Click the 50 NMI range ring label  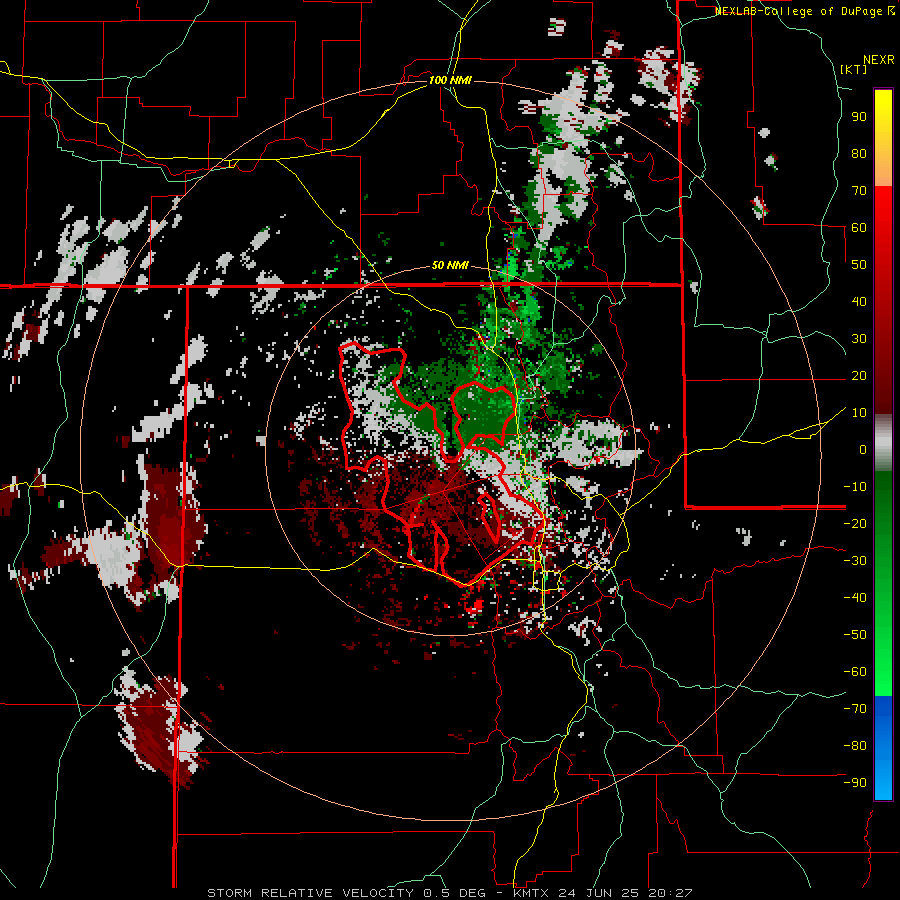(x=450, y=265)
